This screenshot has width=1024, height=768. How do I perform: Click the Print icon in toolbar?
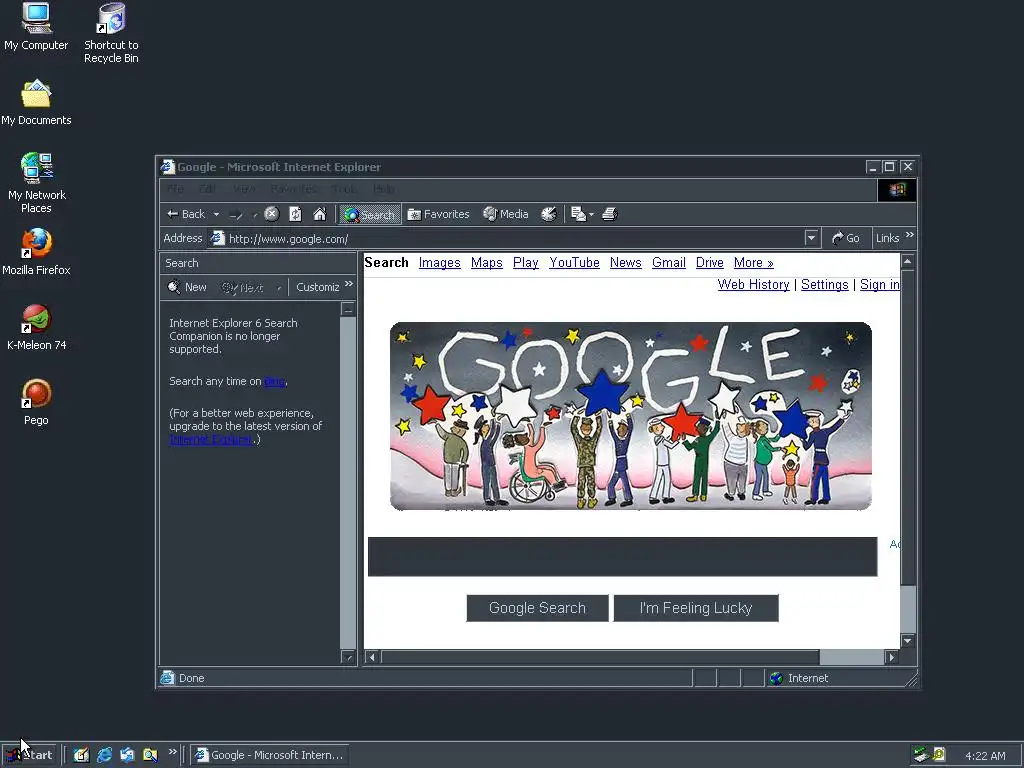[x=609, y=214]
